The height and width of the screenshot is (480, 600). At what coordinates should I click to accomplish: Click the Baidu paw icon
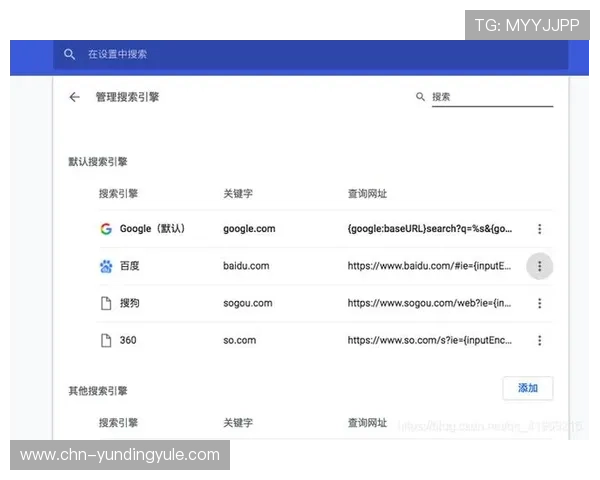tap(106, 266)
